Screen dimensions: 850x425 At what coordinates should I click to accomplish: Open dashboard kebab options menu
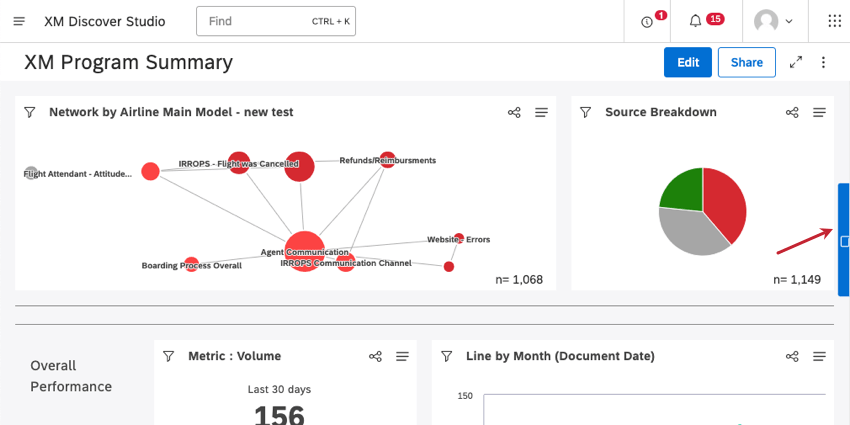(823, 62)
